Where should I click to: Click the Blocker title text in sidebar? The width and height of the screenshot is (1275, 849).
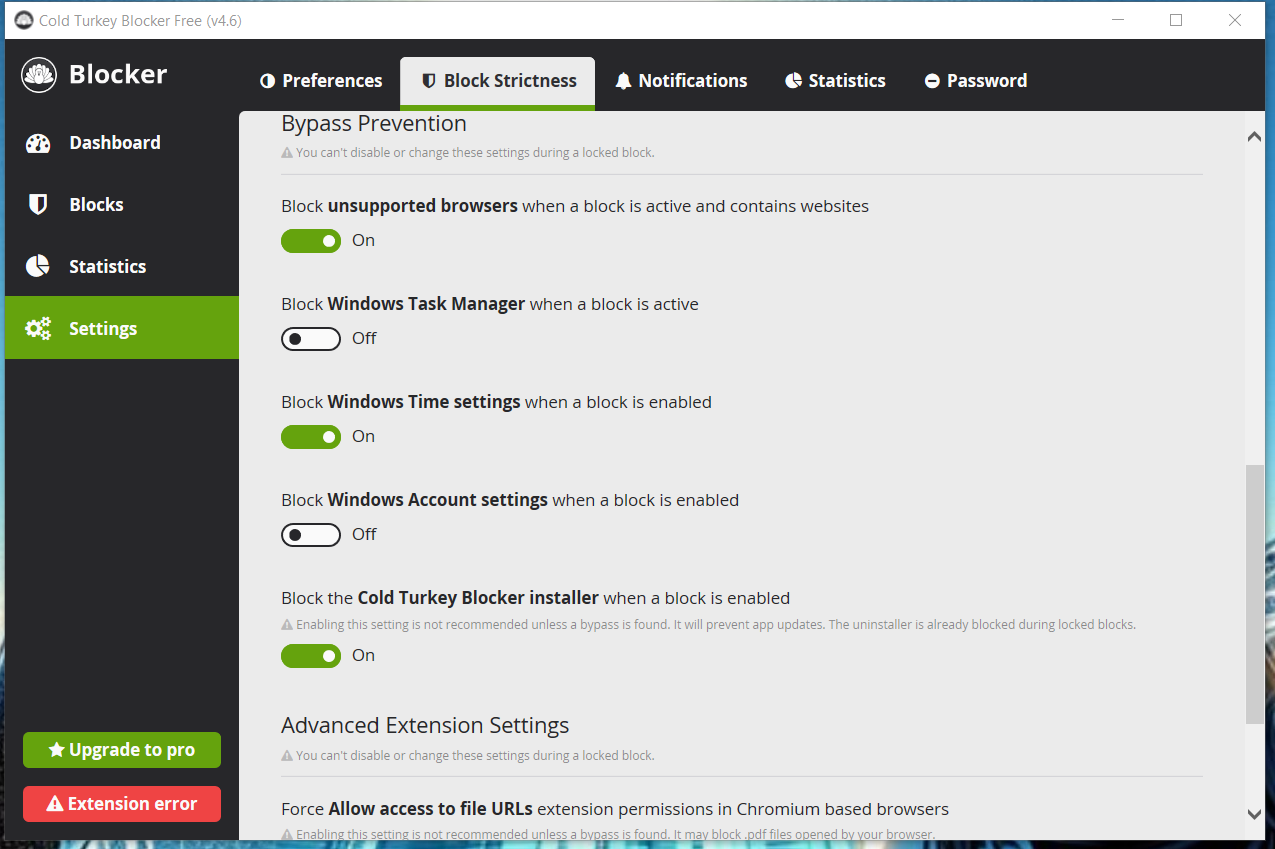pyautogui.click(x=118, y=75)
